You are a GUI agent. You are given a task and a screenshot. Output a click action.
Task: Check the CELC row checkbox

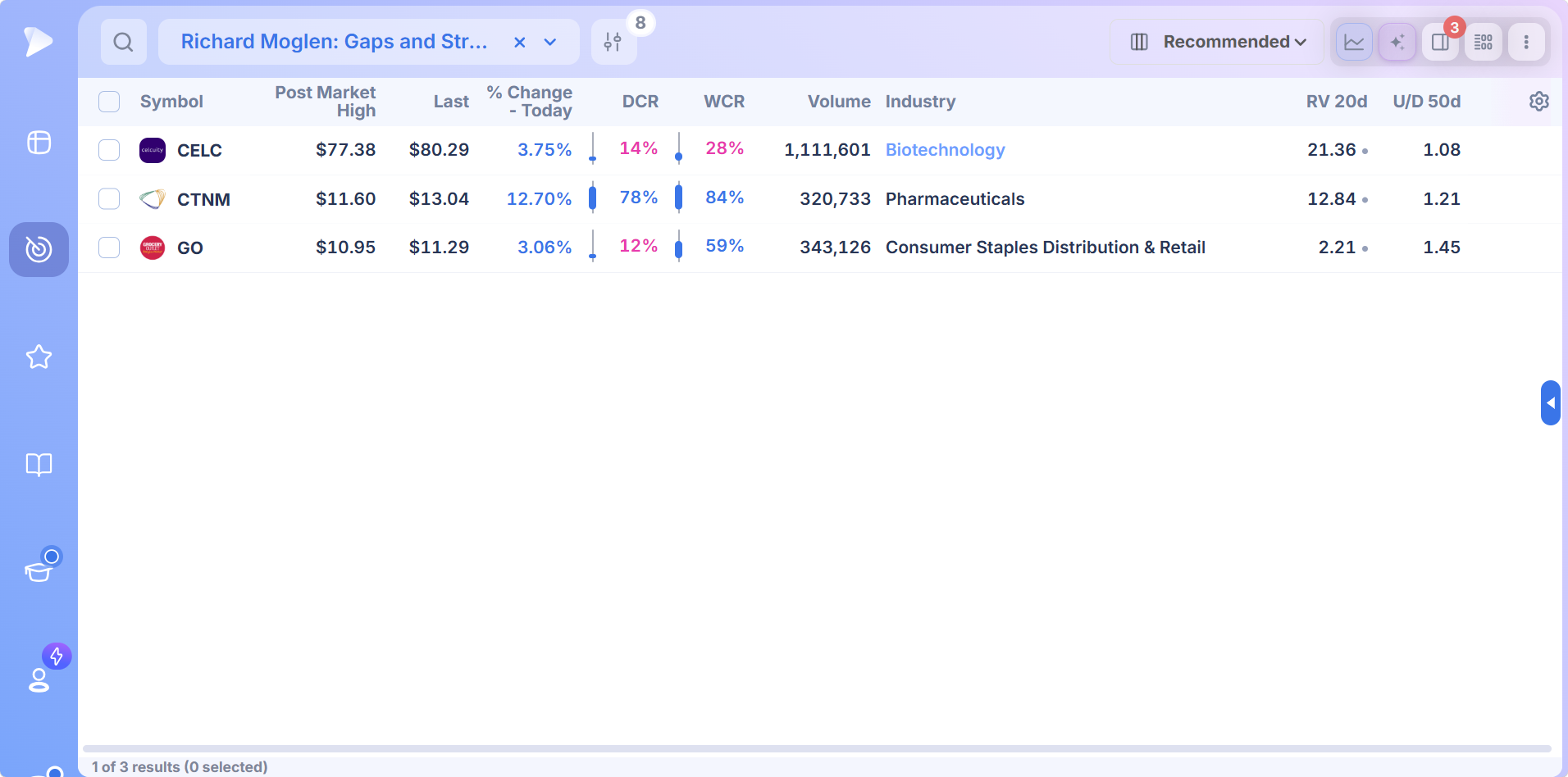point(109,150)
